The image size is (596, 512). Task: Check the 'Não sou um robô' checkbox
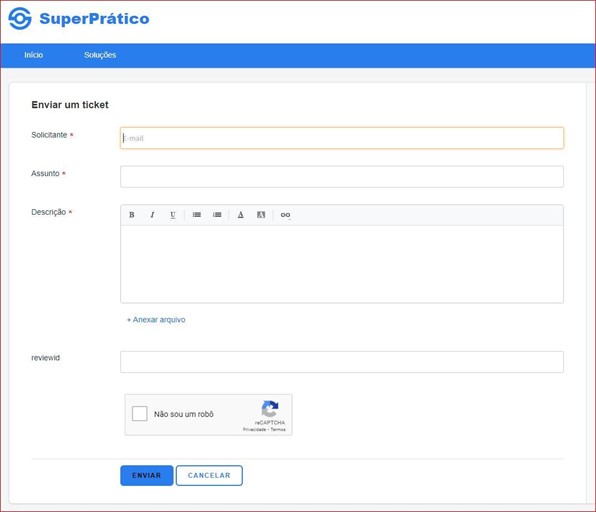139,414
